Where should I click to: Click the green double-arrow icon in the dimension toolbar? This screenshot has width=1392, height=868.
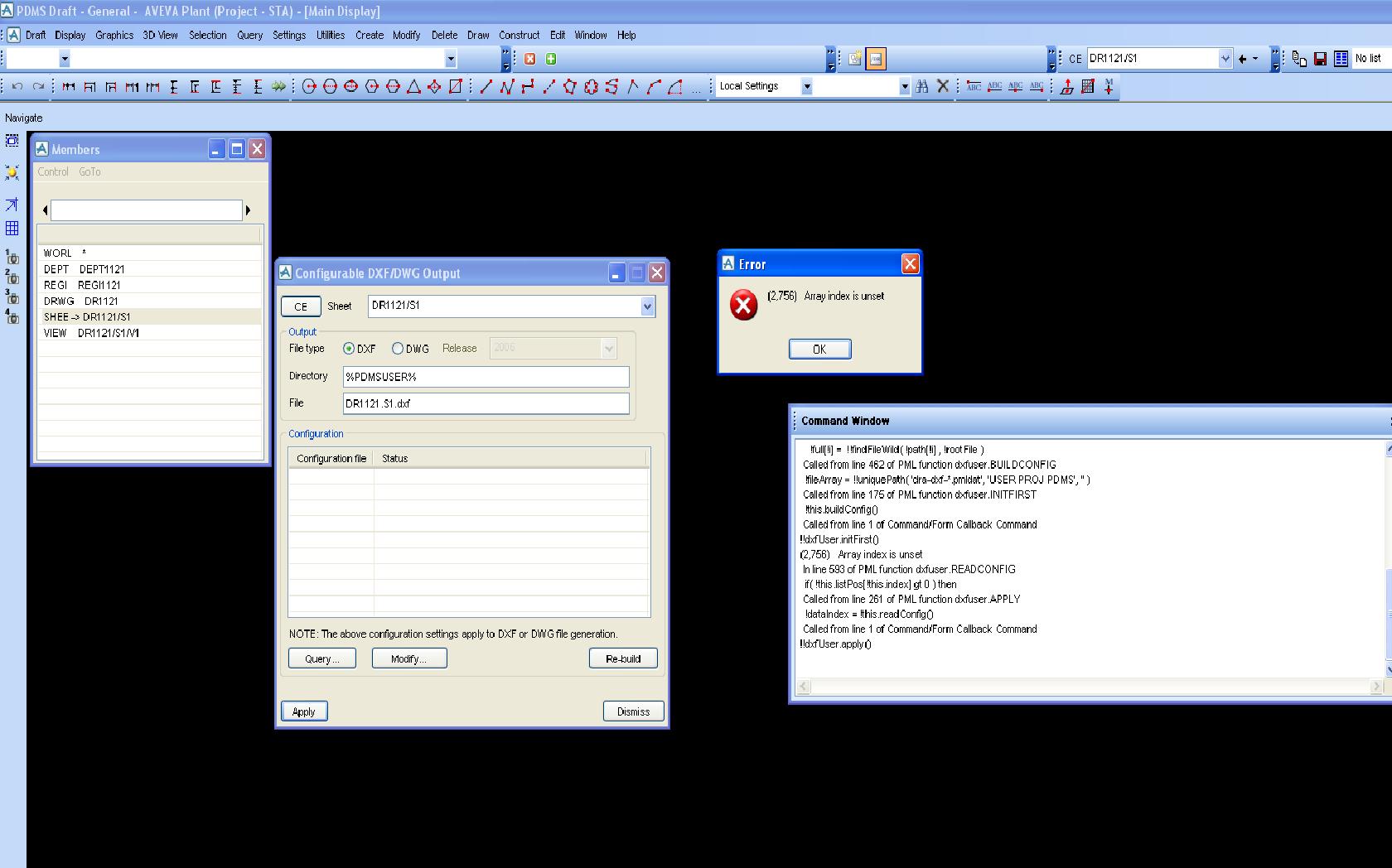tap(278, 86)
